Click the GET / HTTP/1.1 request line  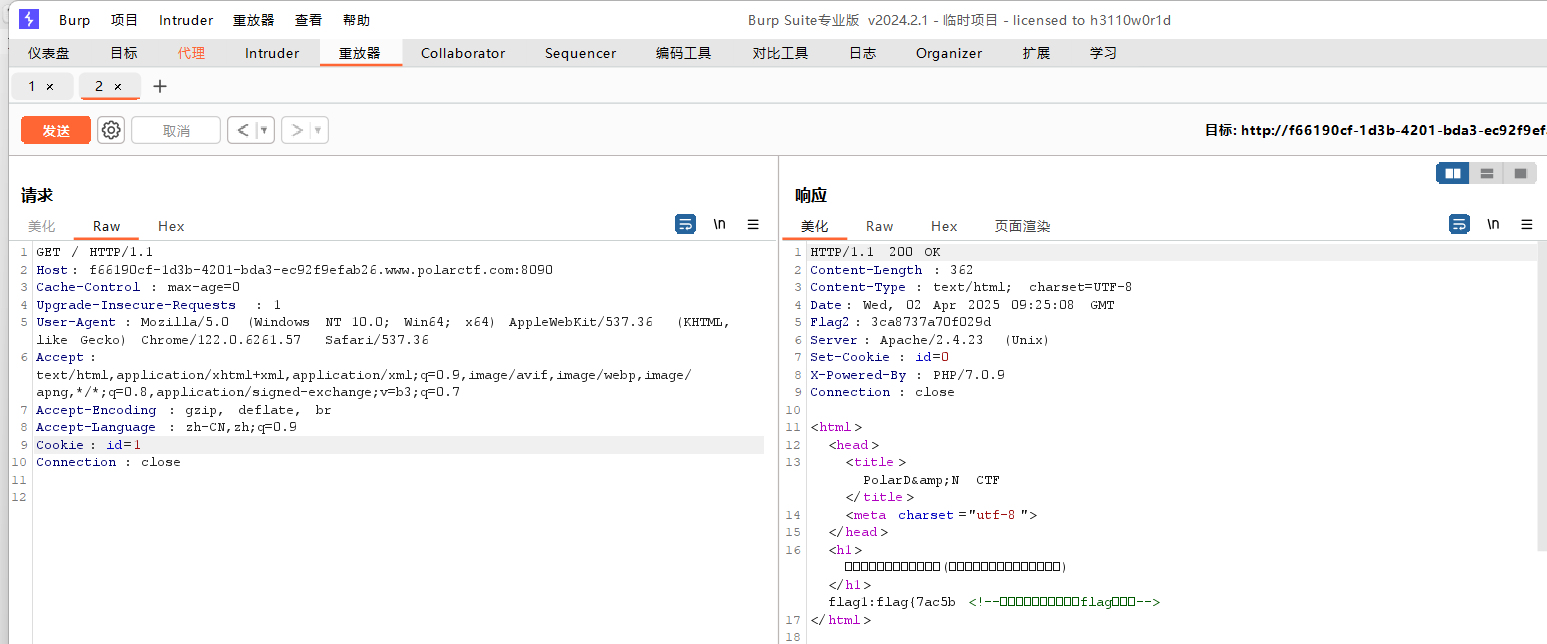coord(94,252)
